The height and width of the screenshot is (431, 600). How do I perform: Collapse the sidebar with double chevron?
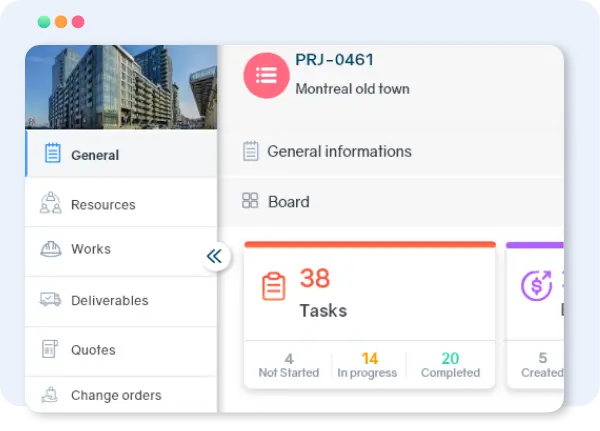pos(214,257)
